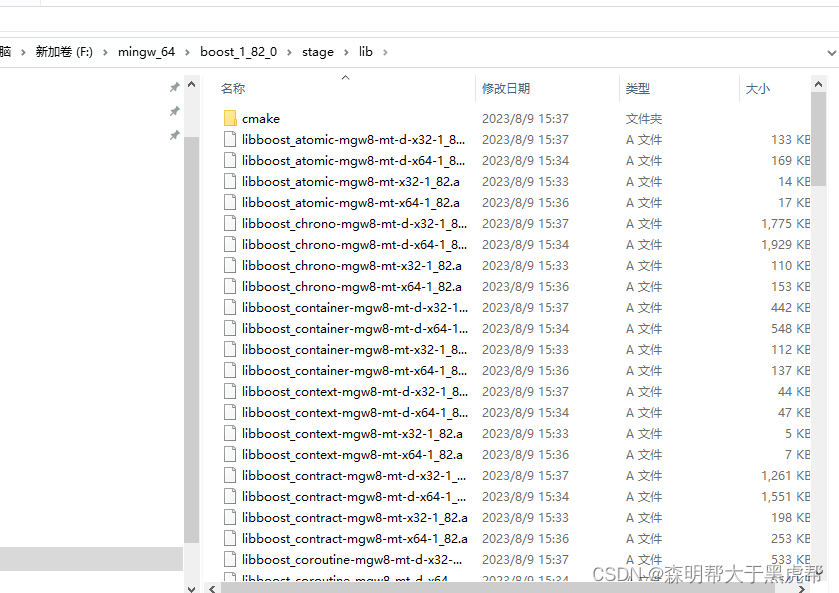
Task: Click the navigation pane scrollbar thumb
Action: tap(192, 339)
